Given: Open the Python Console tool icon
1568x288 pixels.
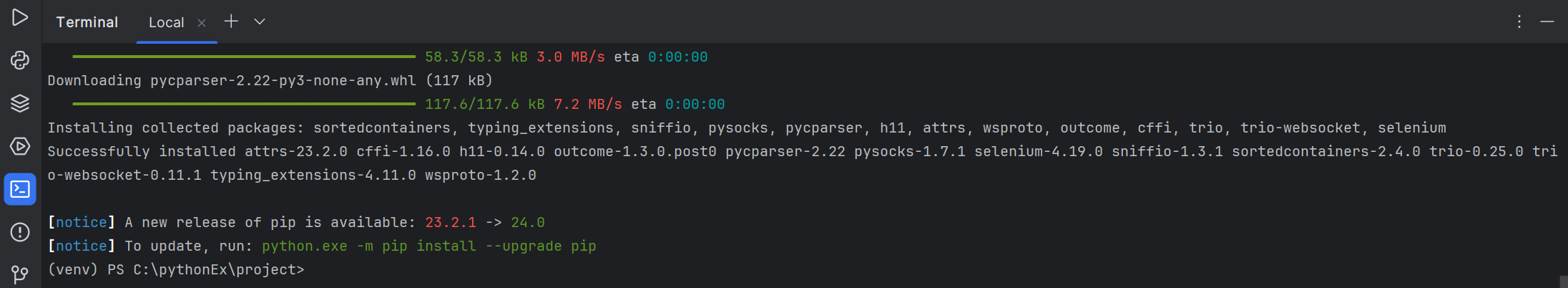Looking at the screenshot, I should pyautogui.click(x=20, y=60).
